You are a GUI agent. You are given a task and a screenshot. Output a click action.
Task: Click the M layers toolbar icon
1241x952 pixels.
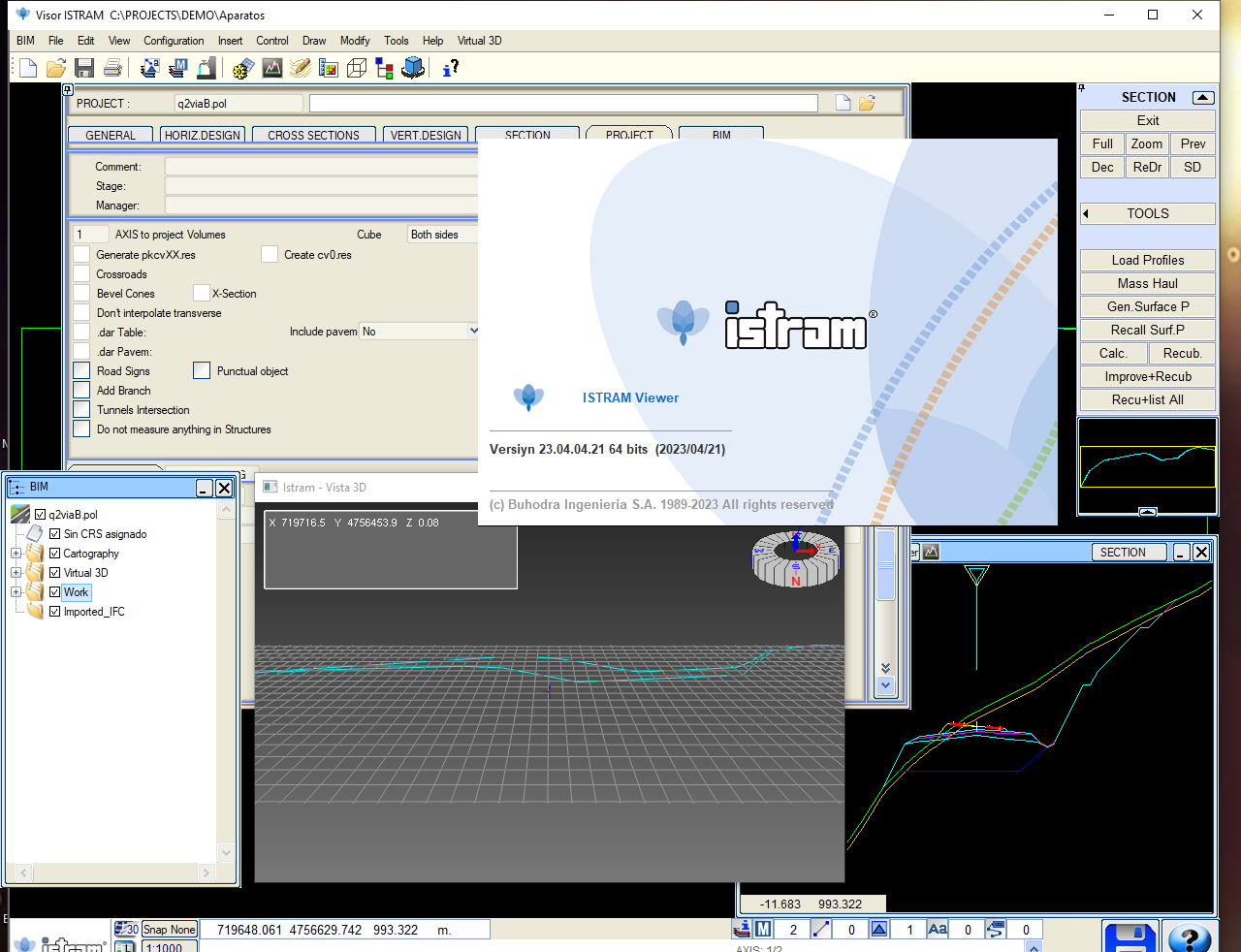point(177,68)
